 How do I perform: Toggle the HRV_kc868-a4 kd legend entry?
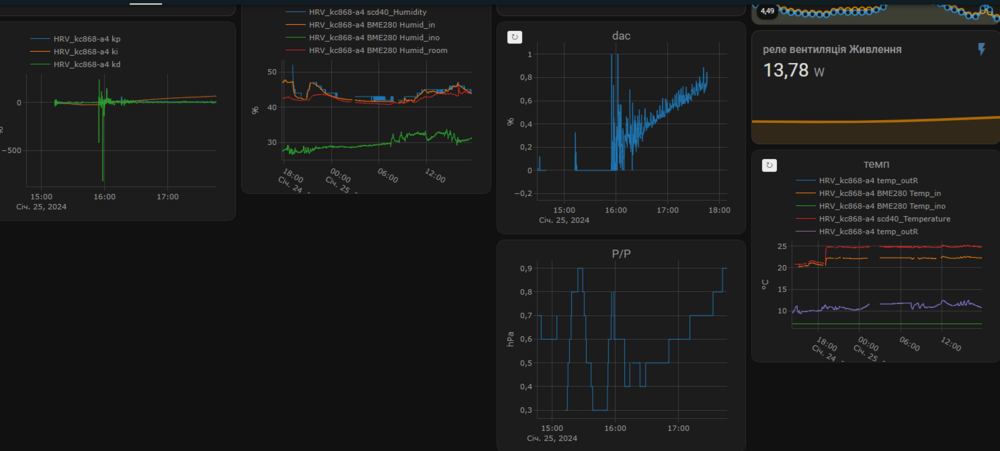tap(87, 64)
